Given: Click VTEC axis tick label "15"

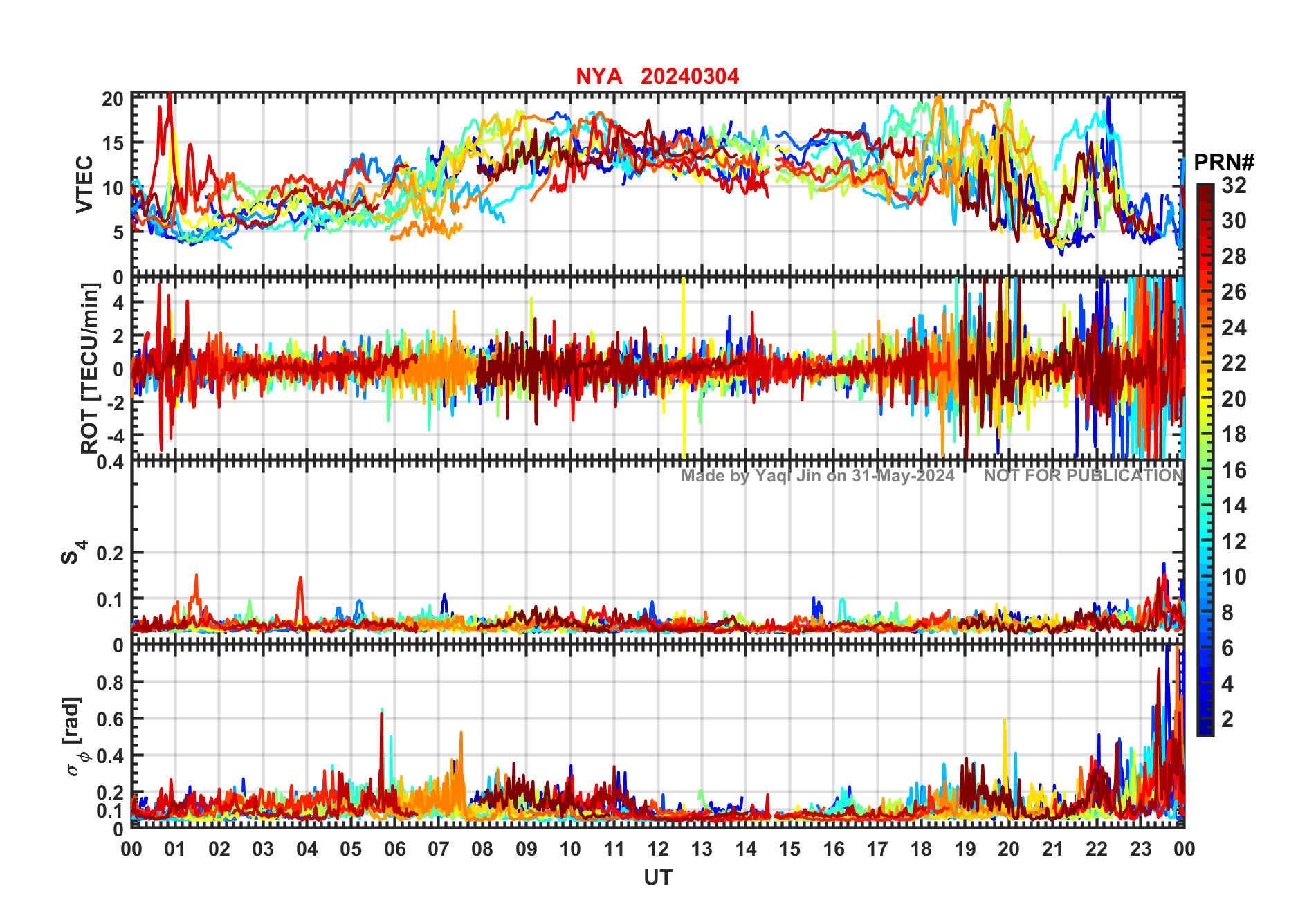Looking at the screenshot, I should pos(113,143).
